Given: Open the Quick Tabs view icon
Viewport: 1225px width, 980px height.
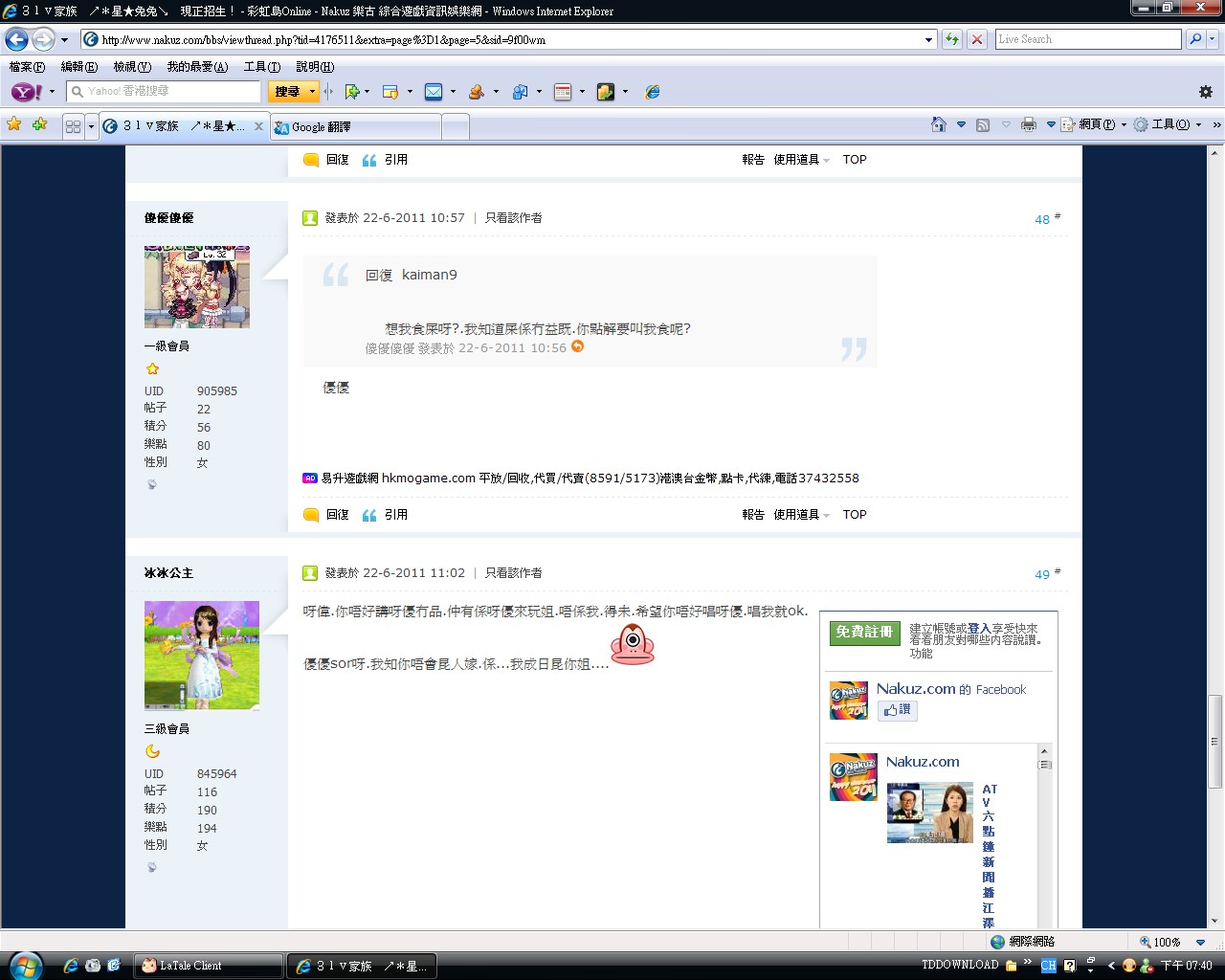Looking at the screenshot, I should [x=73, y=126].
